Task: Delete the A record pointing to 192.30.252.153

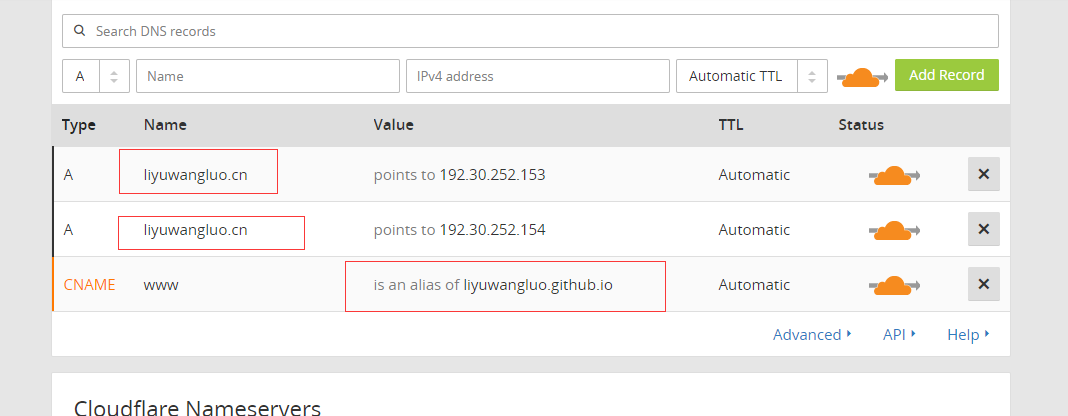Action: click(984, 174)
